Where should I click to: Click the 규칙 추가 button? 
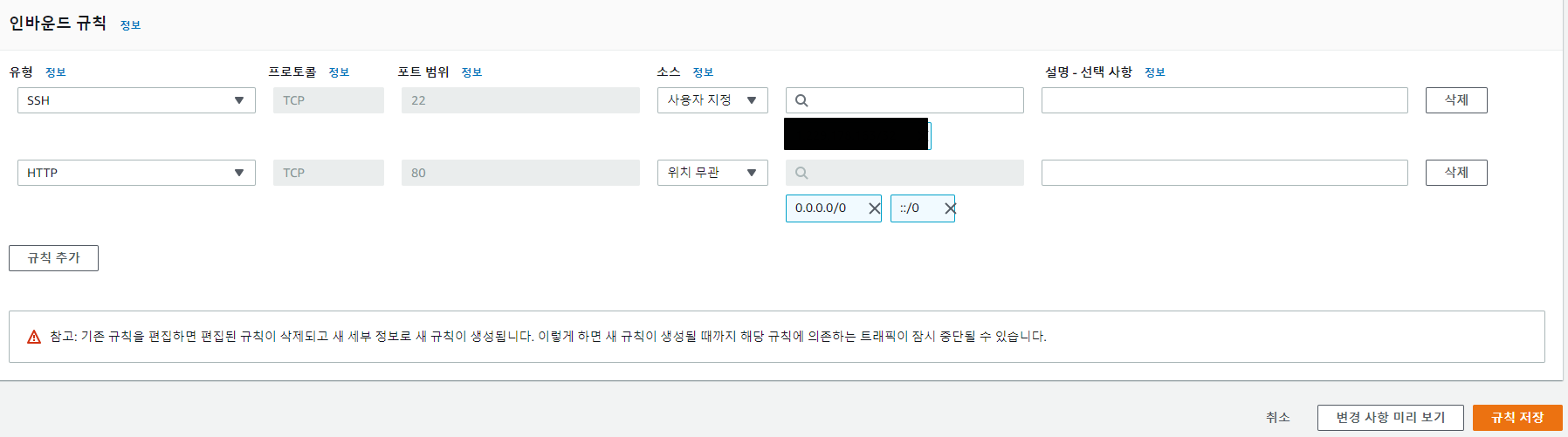53,258
